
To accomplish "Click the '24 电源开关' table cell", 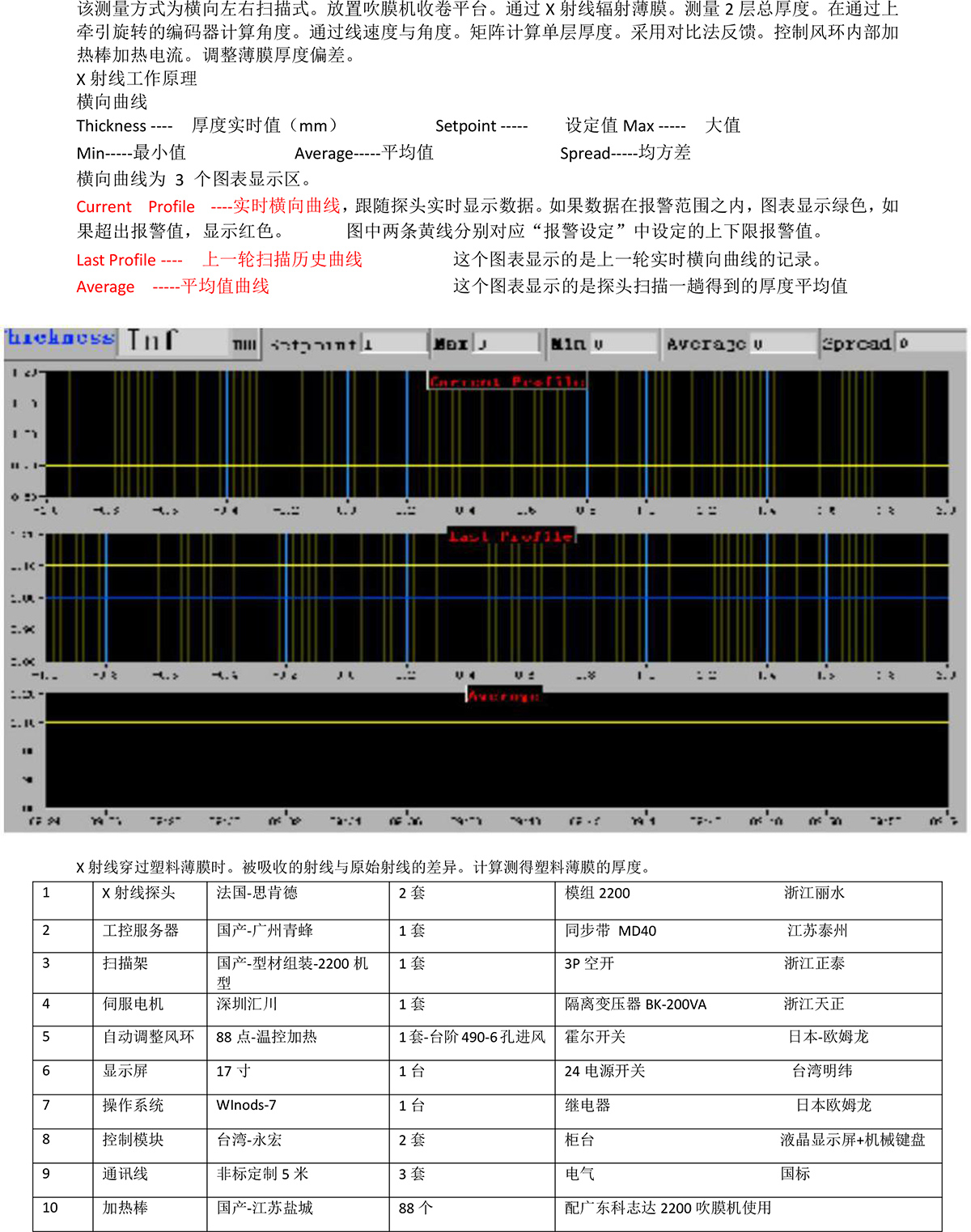I will coord(604,1071).
